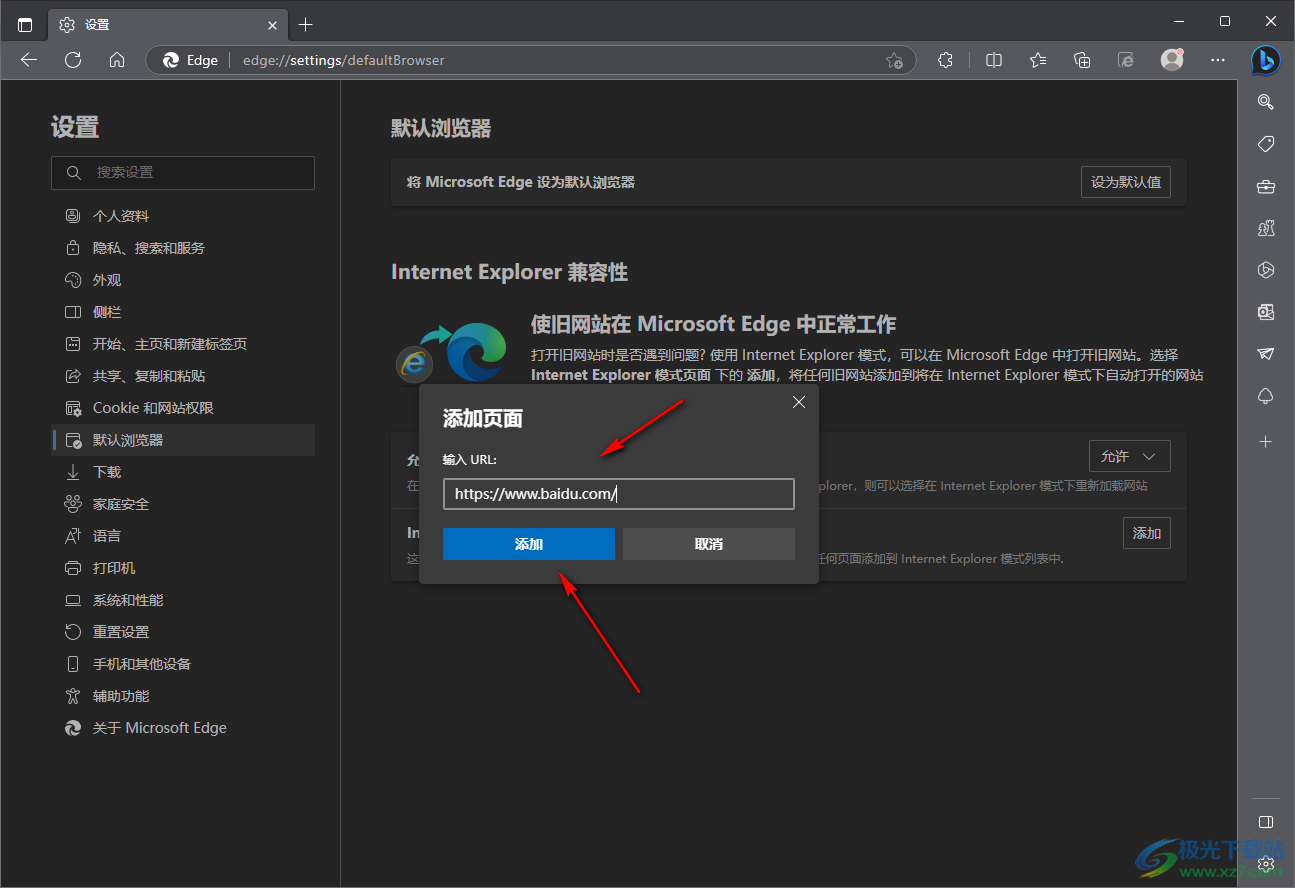Image resolution: width=1295 pixels, height=888 pixels.
Task: Open 关于 Microsoft Edge section
Action: click(183, 728)
